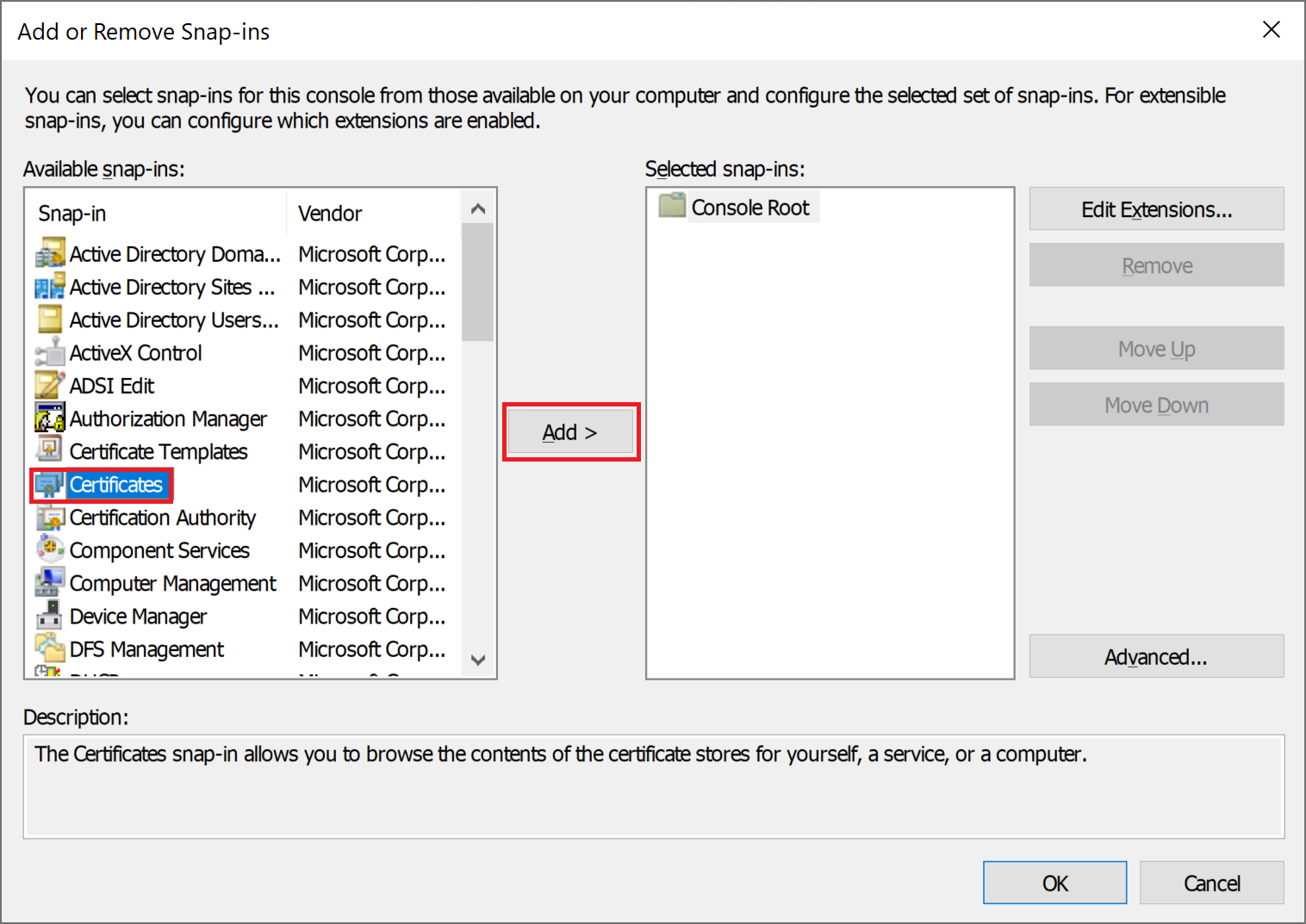The height and width of the screenshot is (924, 1306).
Task: Click the Console Root folder icon
Action: [x=672, y=208]
